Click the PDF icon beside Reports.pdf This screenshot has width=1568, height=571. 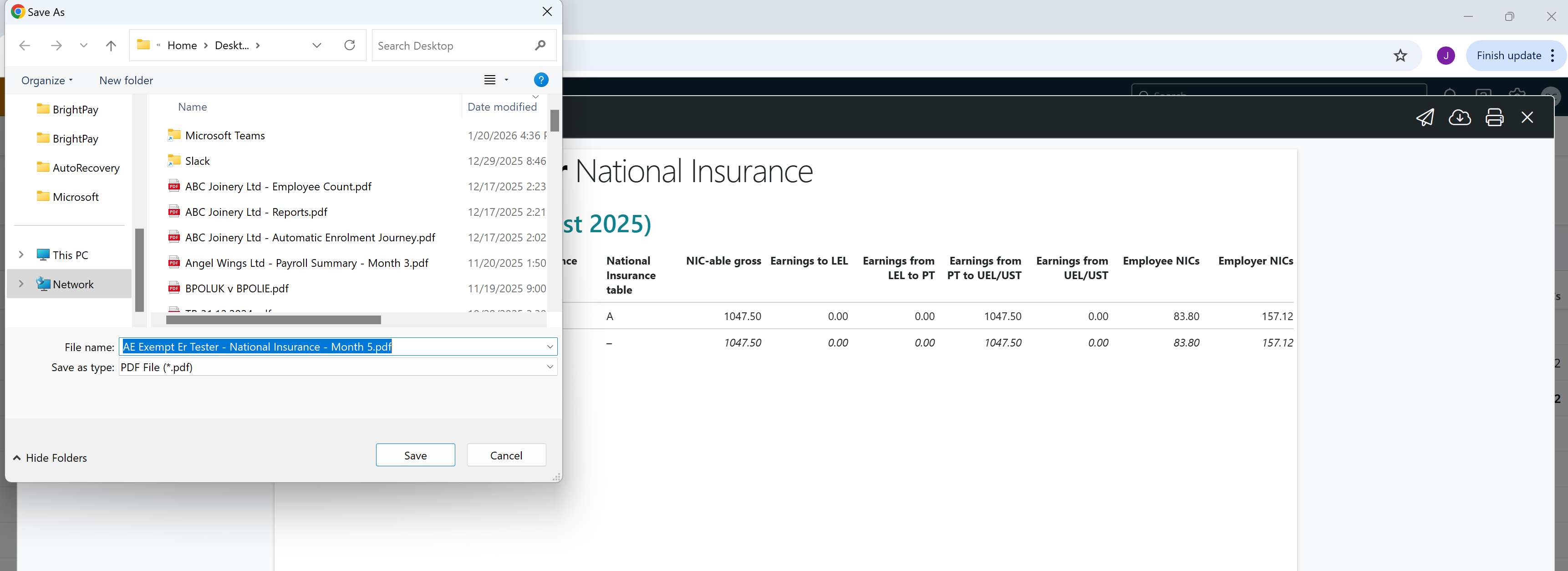tap(174, 212)
